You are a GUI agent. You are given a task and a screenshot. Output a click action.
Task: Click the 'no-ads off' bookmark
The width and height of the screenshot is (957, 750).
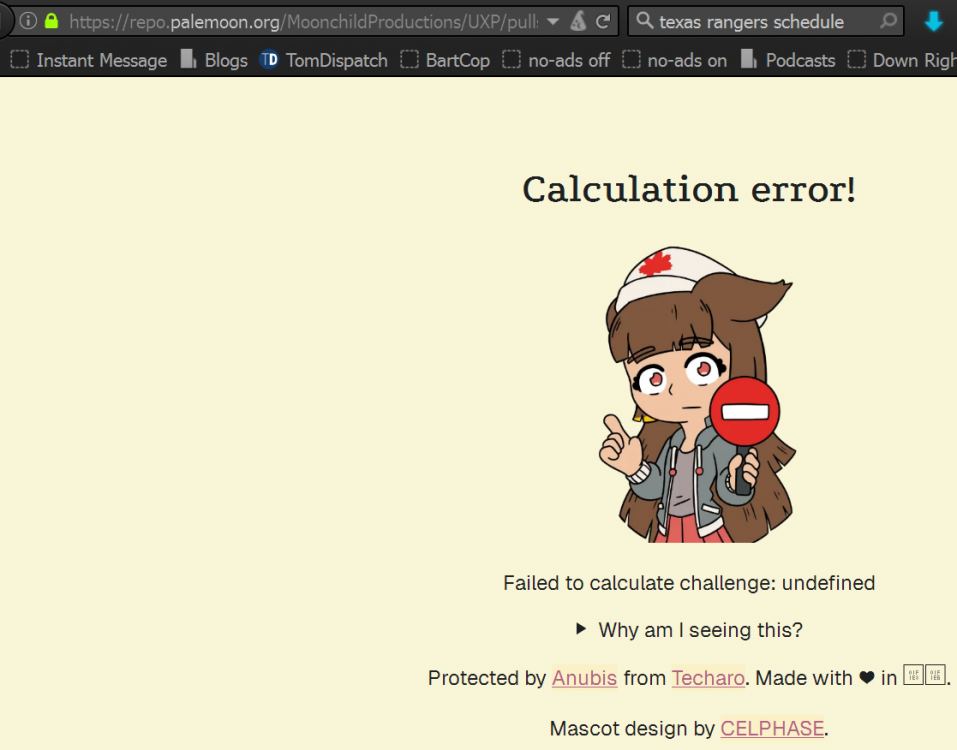(x=556, y=60)
